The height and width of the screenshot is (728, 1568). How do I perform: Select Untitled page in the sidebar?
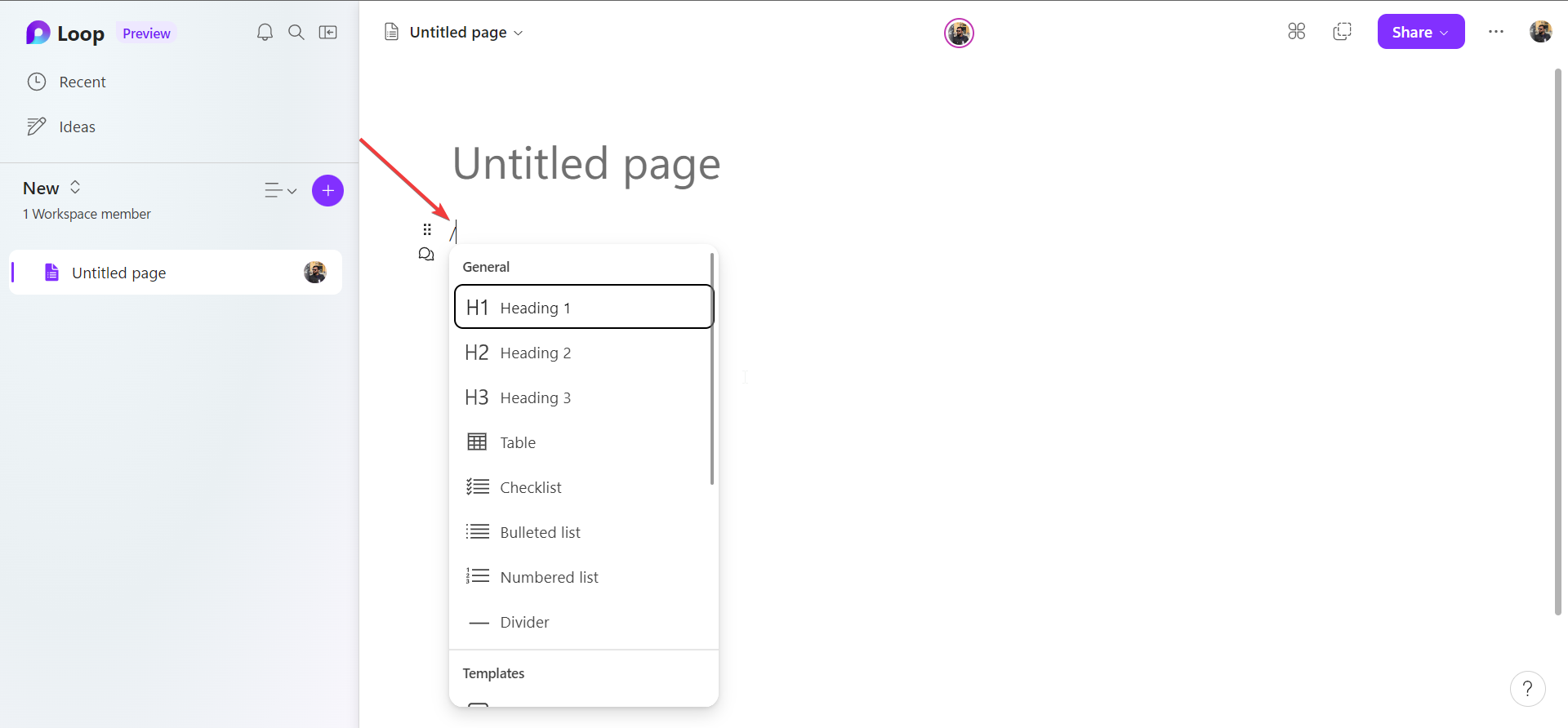(x=176, y=273)
